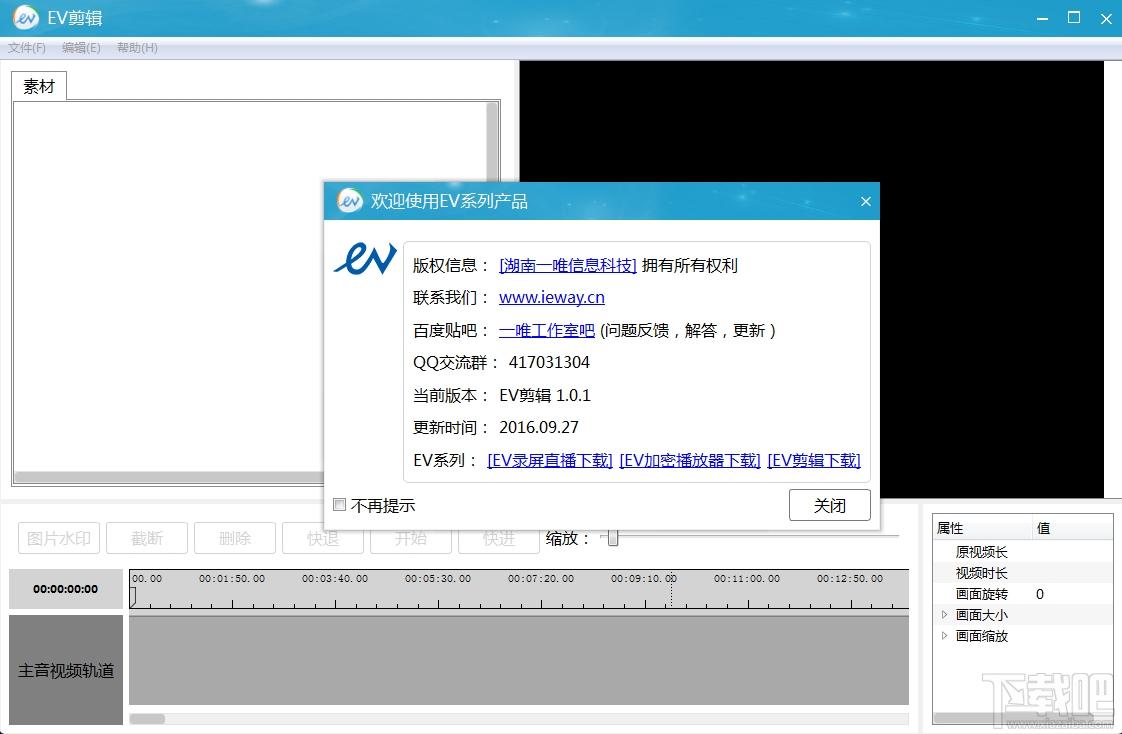Click the timeline ruler at 00:05:30.00

(438, 579)
